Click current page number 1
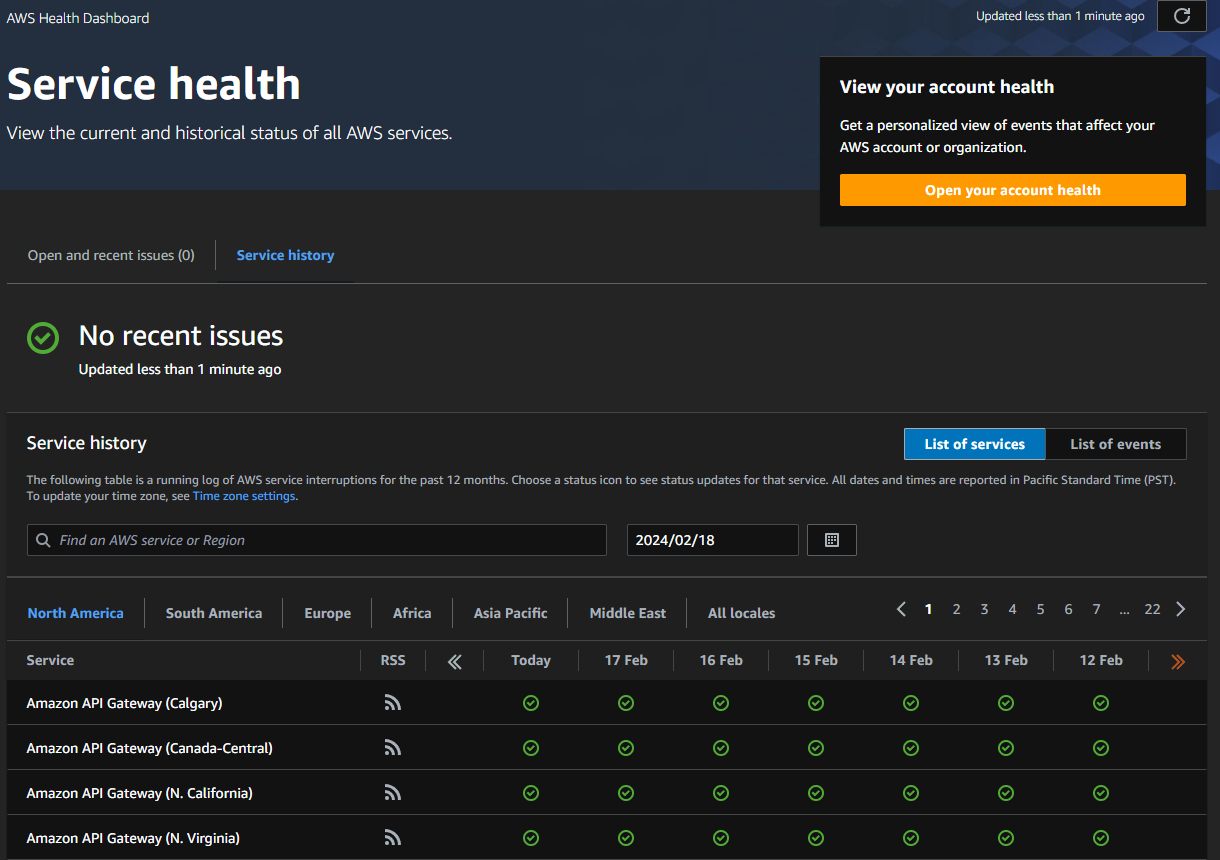1220x860 pixels. (928, 609)
